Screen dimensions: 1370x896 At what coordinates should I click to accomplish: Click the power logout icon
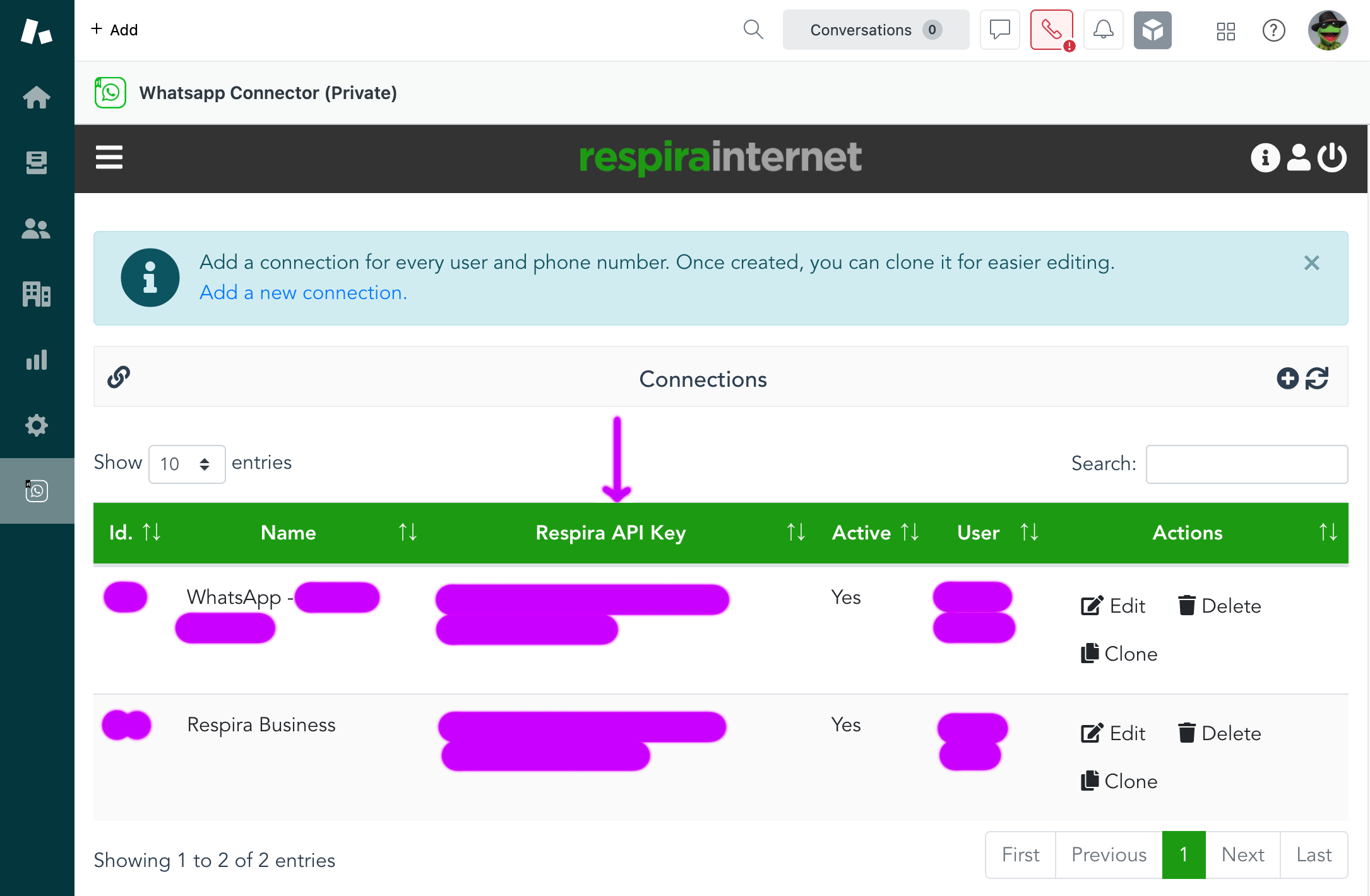click(1332, 157)
